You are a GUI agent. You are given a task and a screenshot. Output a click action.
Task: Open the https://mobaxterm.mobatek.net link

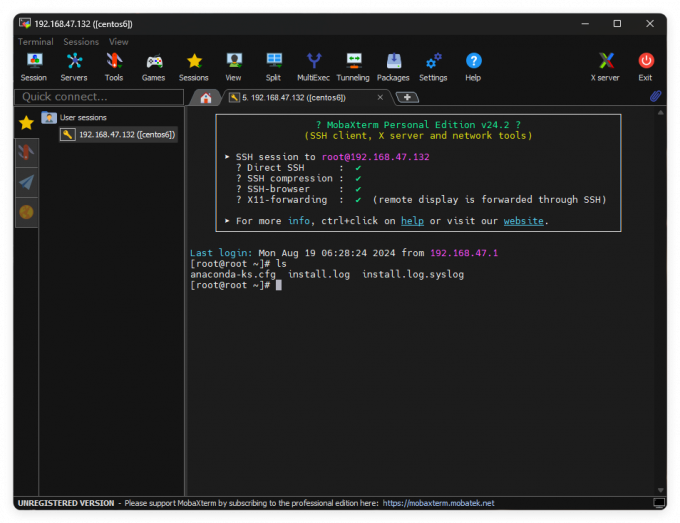point(438,503)
